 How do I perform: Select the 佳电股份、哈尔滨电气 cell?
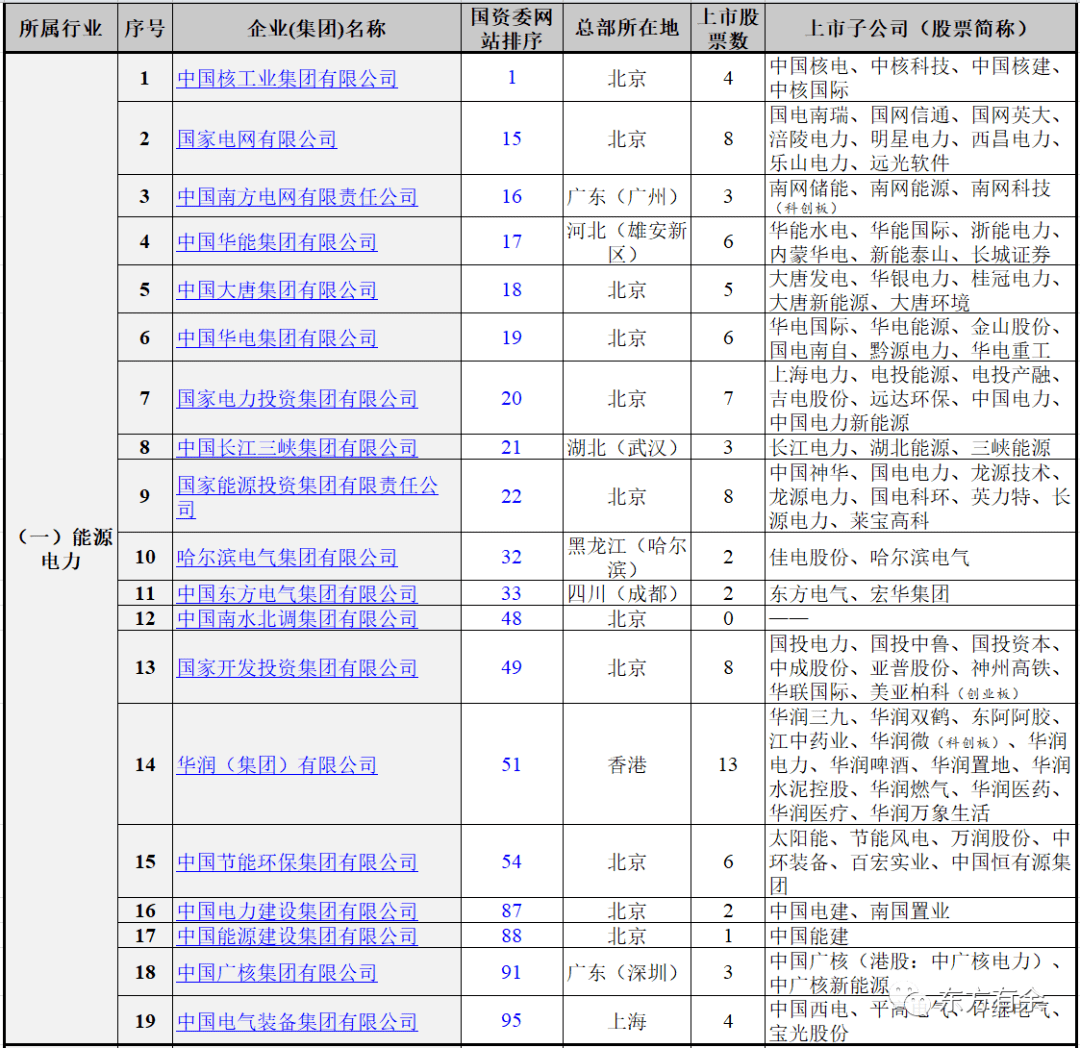[920, 556]
